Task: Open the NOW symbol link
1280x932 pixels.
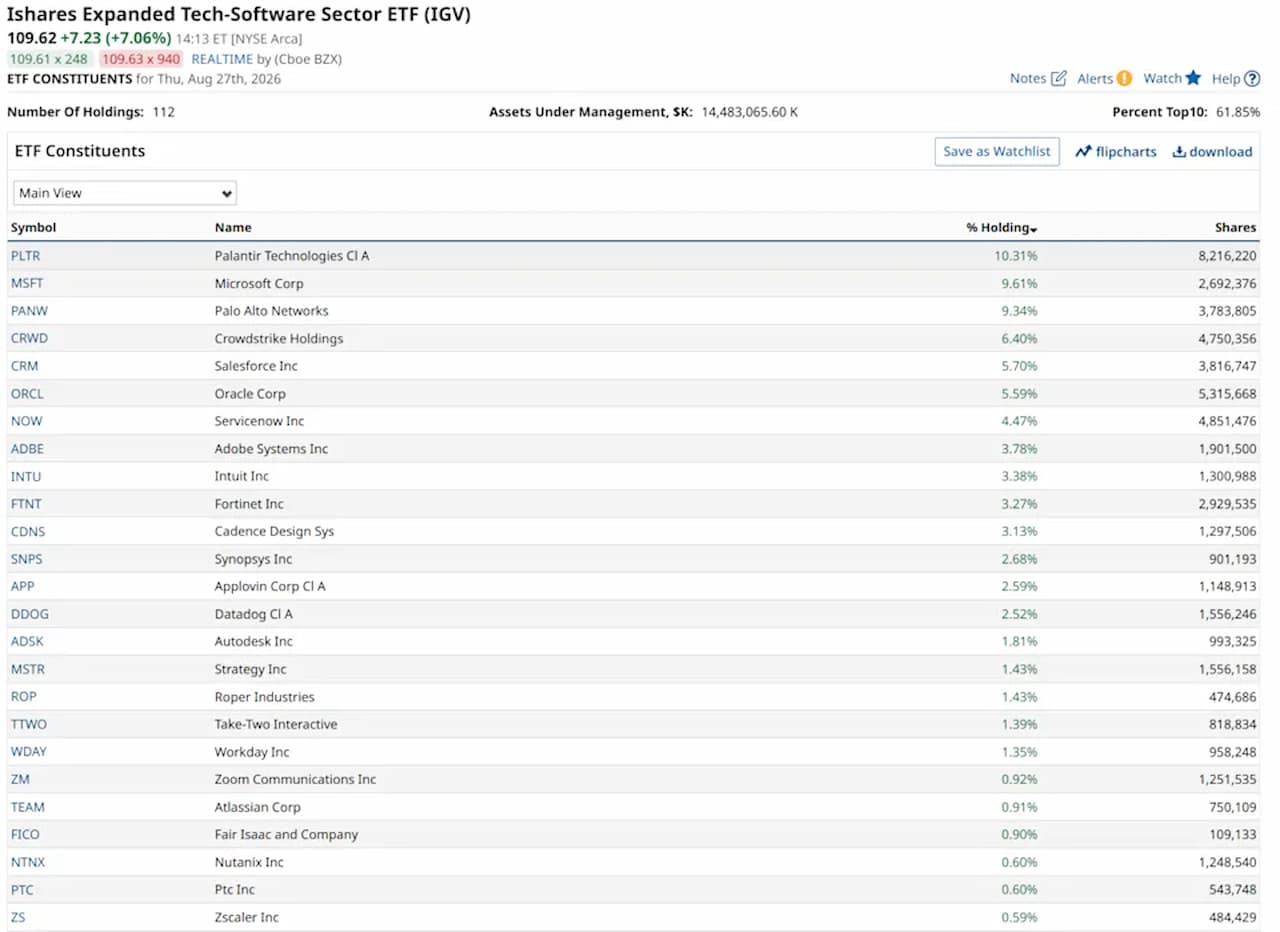Action: tap(27, 421)
